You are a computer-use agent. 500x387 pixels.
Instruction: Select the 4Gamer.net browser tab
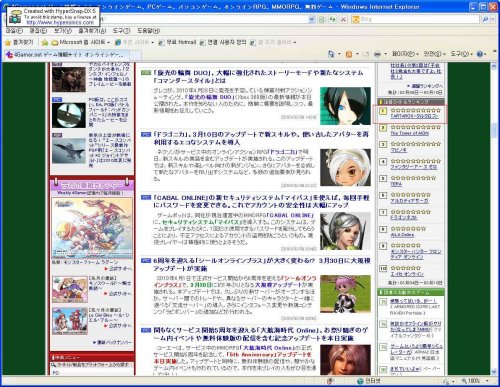(x=68, y=55)
